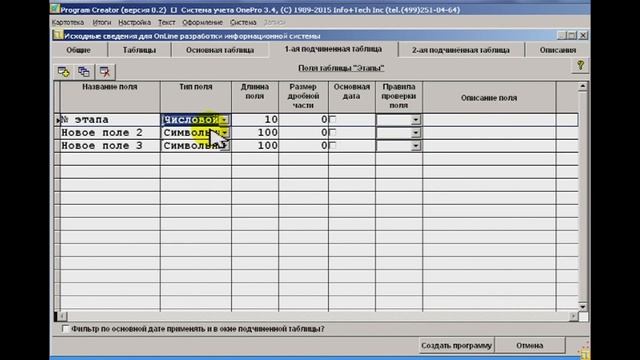Open the Оформление menu

[202, 22]
